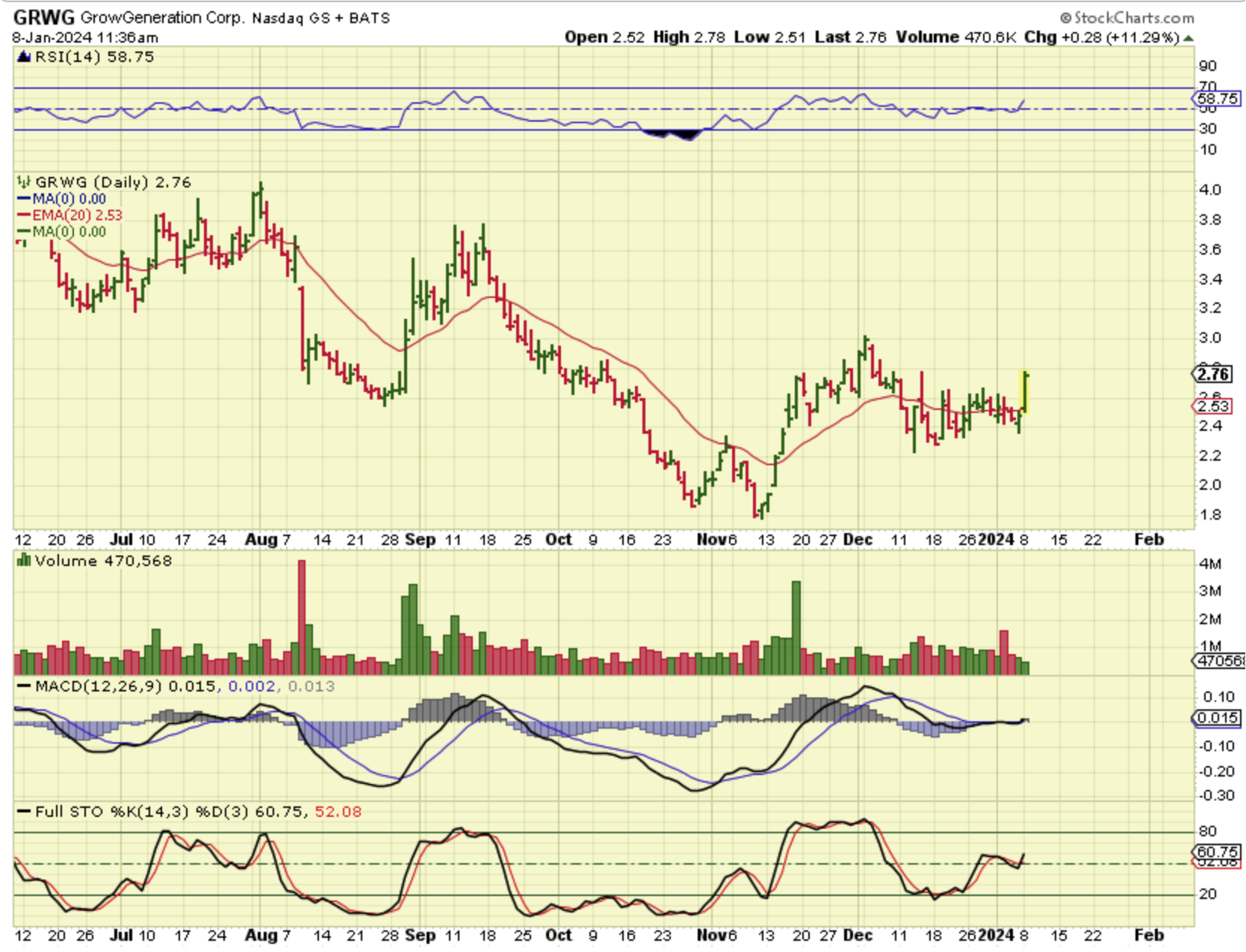The width and height of the screenshot is (1246, 952).
Task: Click the yellow-highlighted latest price bar
Action: pos(1025,392)
